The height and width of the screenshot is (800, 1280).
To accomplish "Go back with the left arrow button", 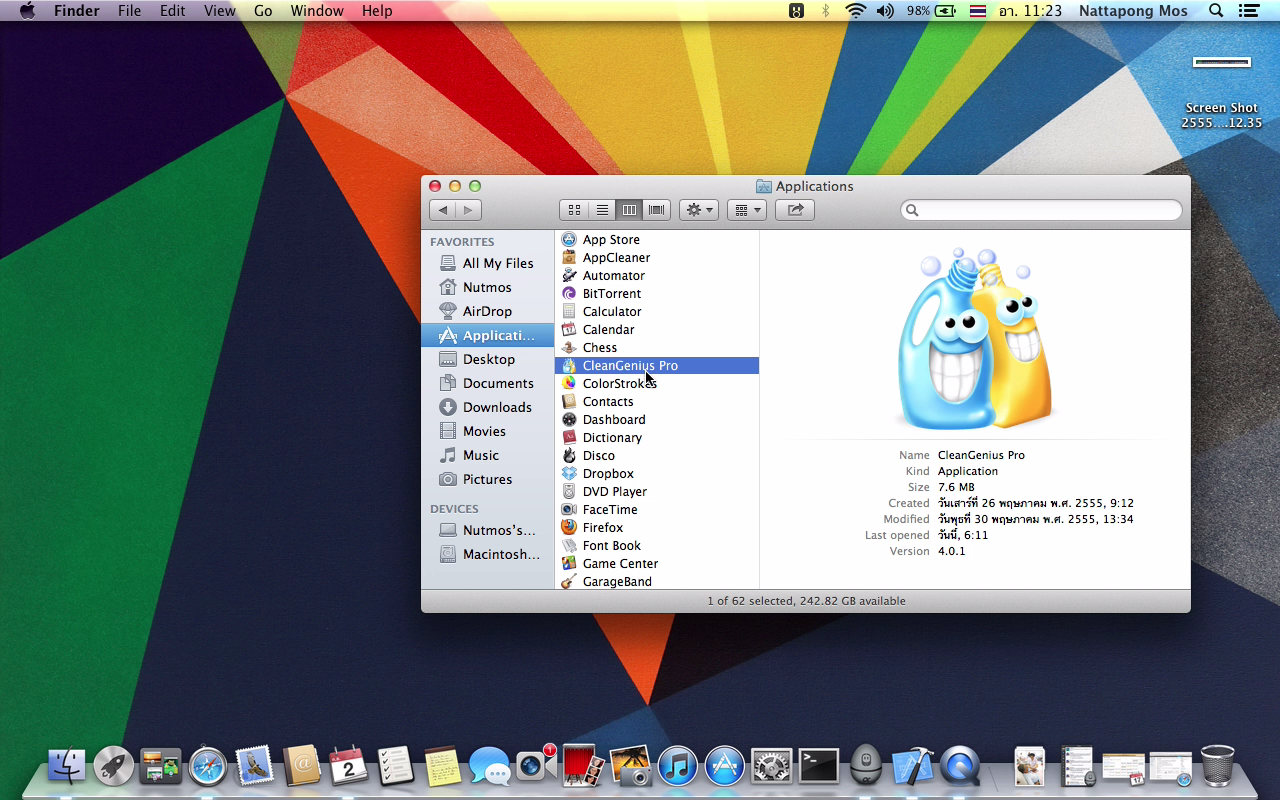I will point(443,210).
